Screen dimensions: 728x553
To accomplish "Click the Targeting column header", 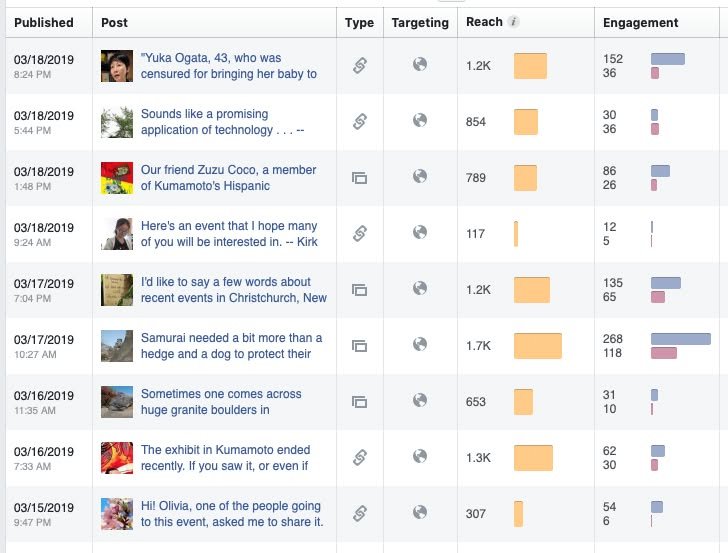I will tap(420, 22).
